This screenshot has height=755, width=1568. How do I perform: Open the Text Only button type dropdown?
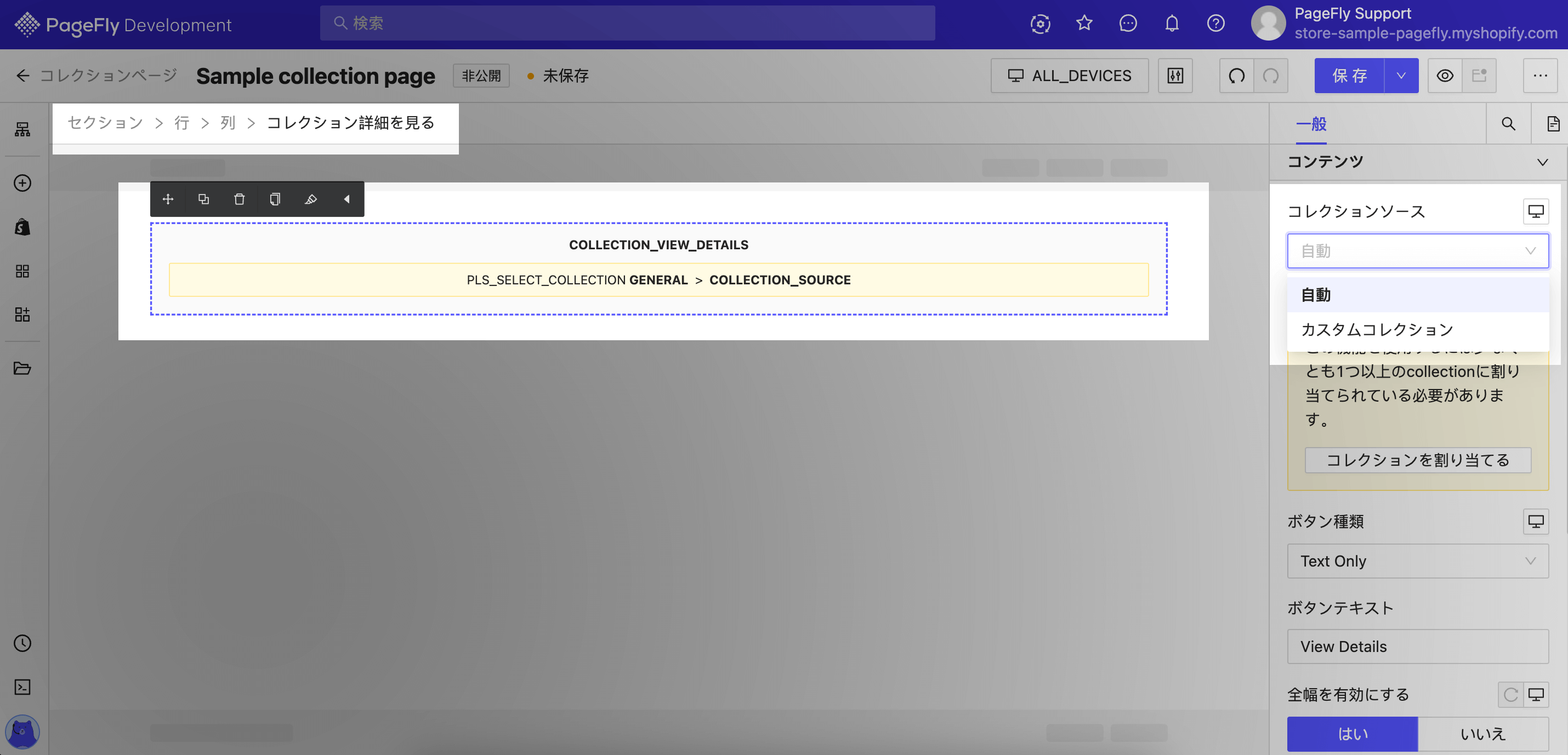(x=1418, y=561)
